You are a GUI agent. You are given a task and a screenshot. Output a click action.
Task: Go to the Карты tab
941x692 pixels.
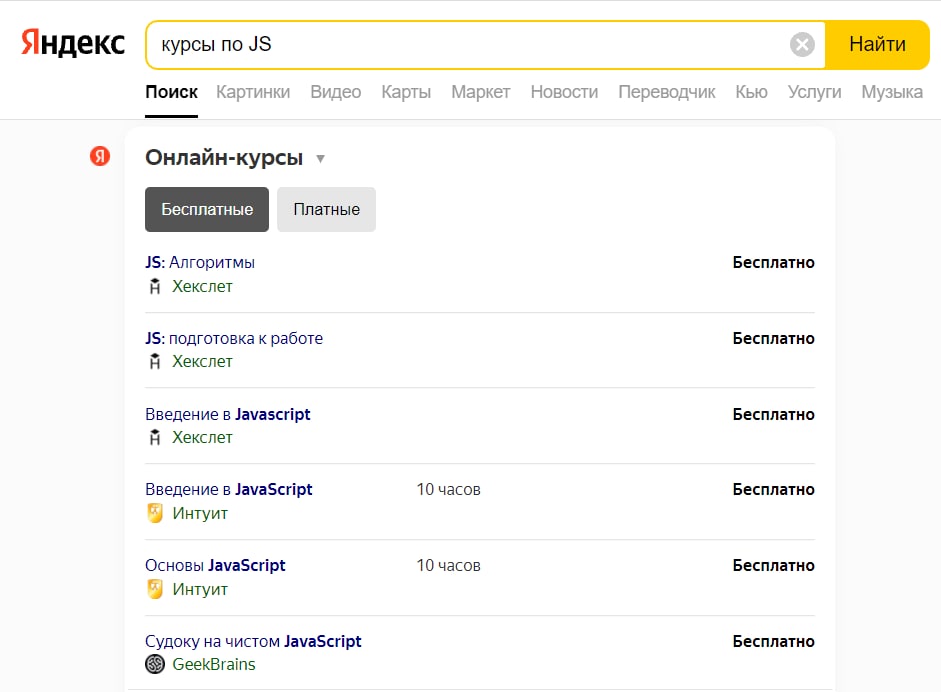(406, 92)
